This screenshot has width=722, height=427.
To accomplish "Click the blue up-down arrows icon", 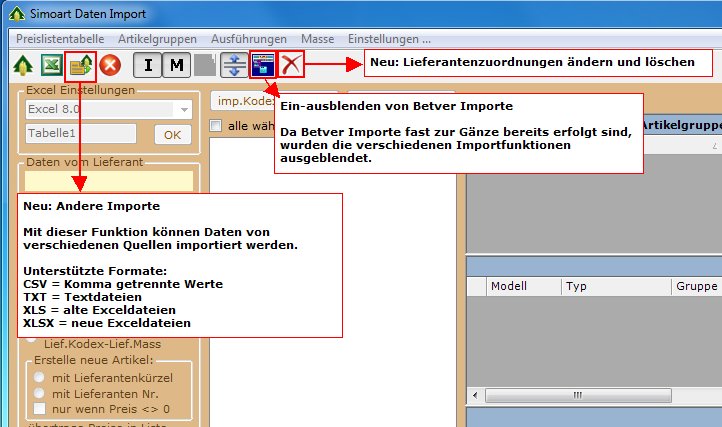I will pos(234,66).
